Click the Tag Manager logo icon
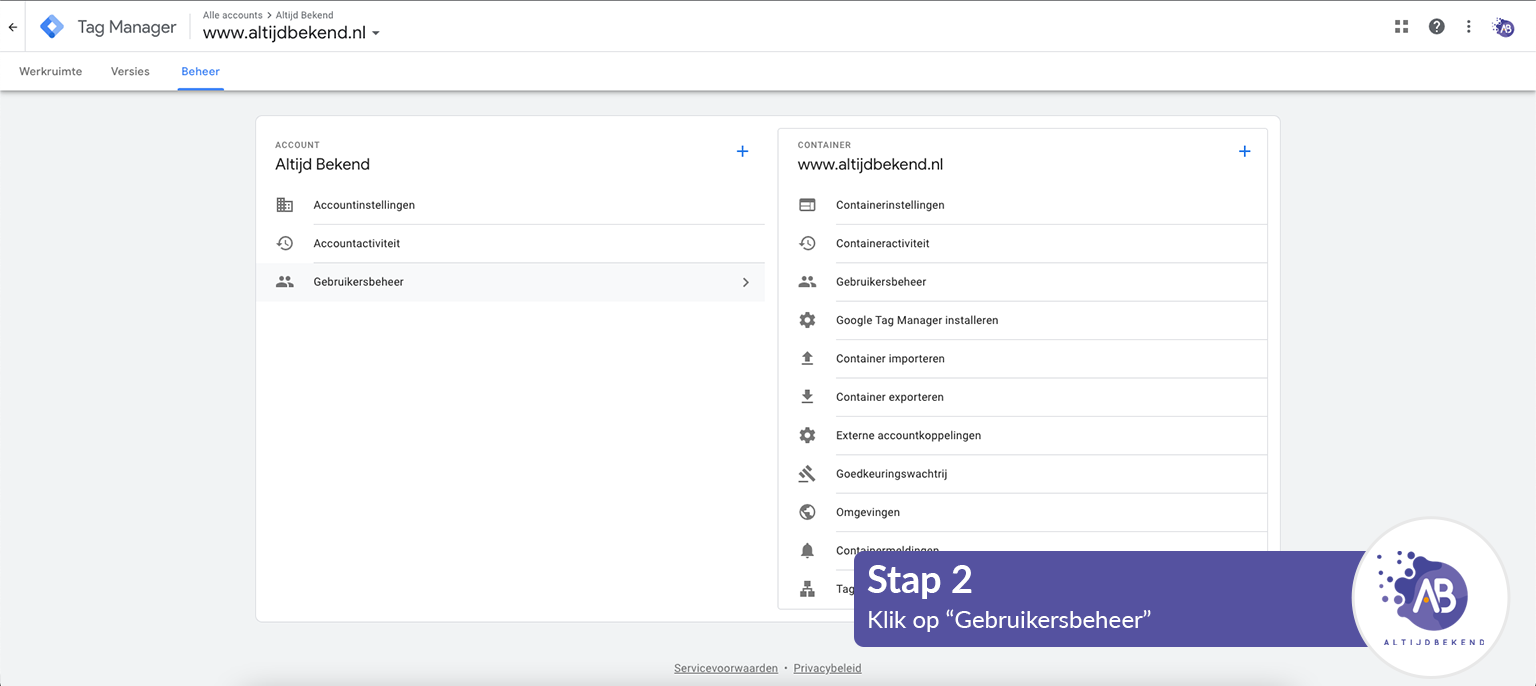1536x686 pixels. point(52,27)
